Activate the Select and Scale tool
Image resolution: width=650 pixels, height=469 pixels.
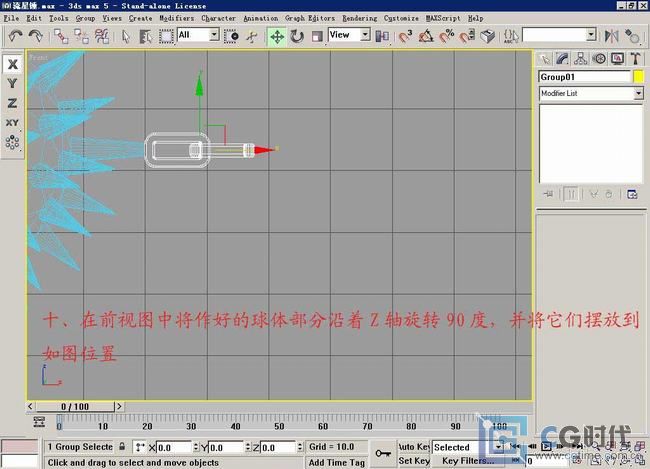(x=317, y=36)
